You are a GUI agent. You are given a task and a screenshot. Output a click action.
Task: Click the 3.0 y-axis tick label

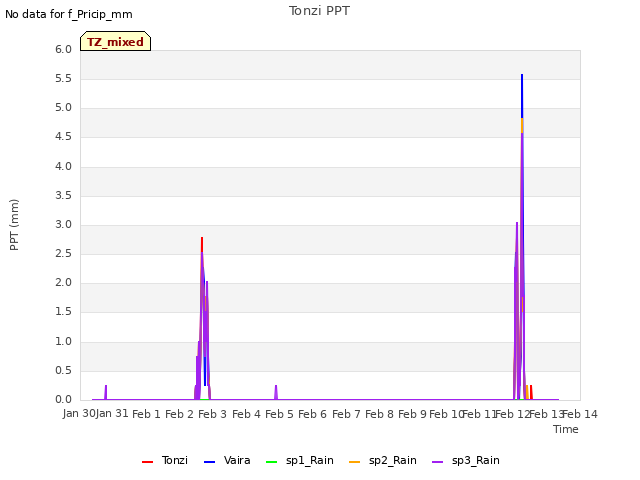click(x=63, y=224)
